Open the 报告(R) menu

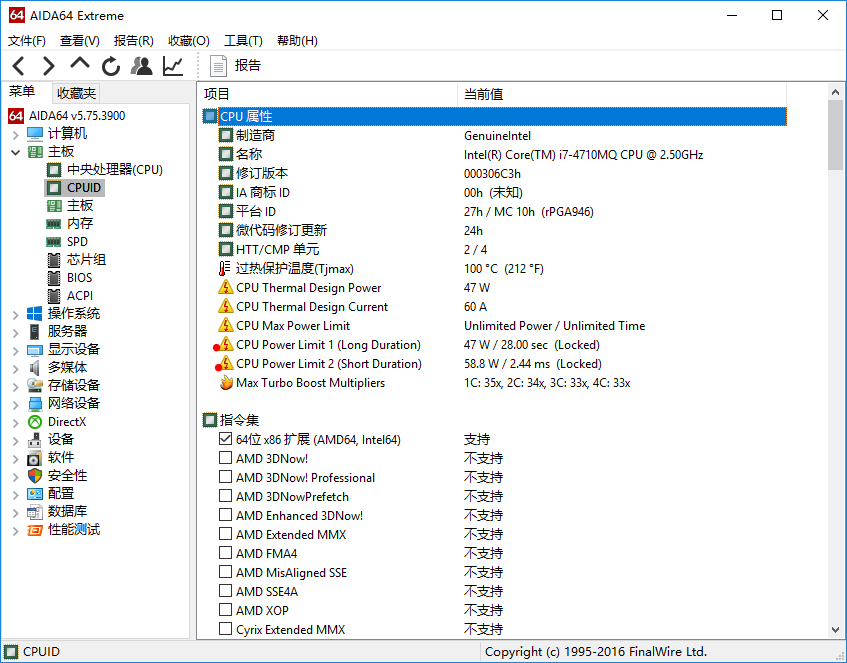pos(133,41)
